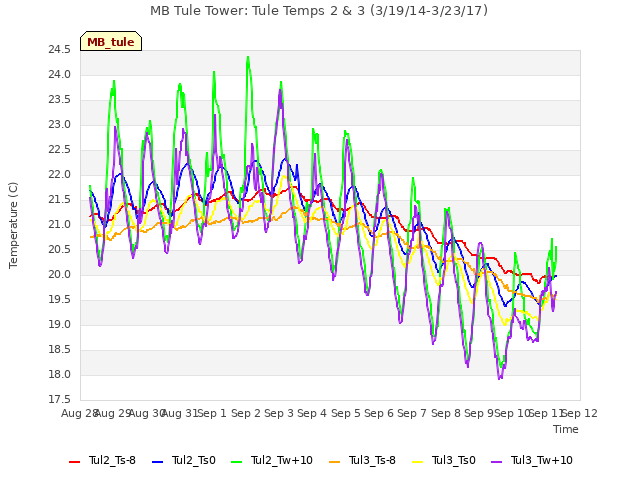
Task: Click the 23.0 y-axis tick label
Action: coord(60,124)
